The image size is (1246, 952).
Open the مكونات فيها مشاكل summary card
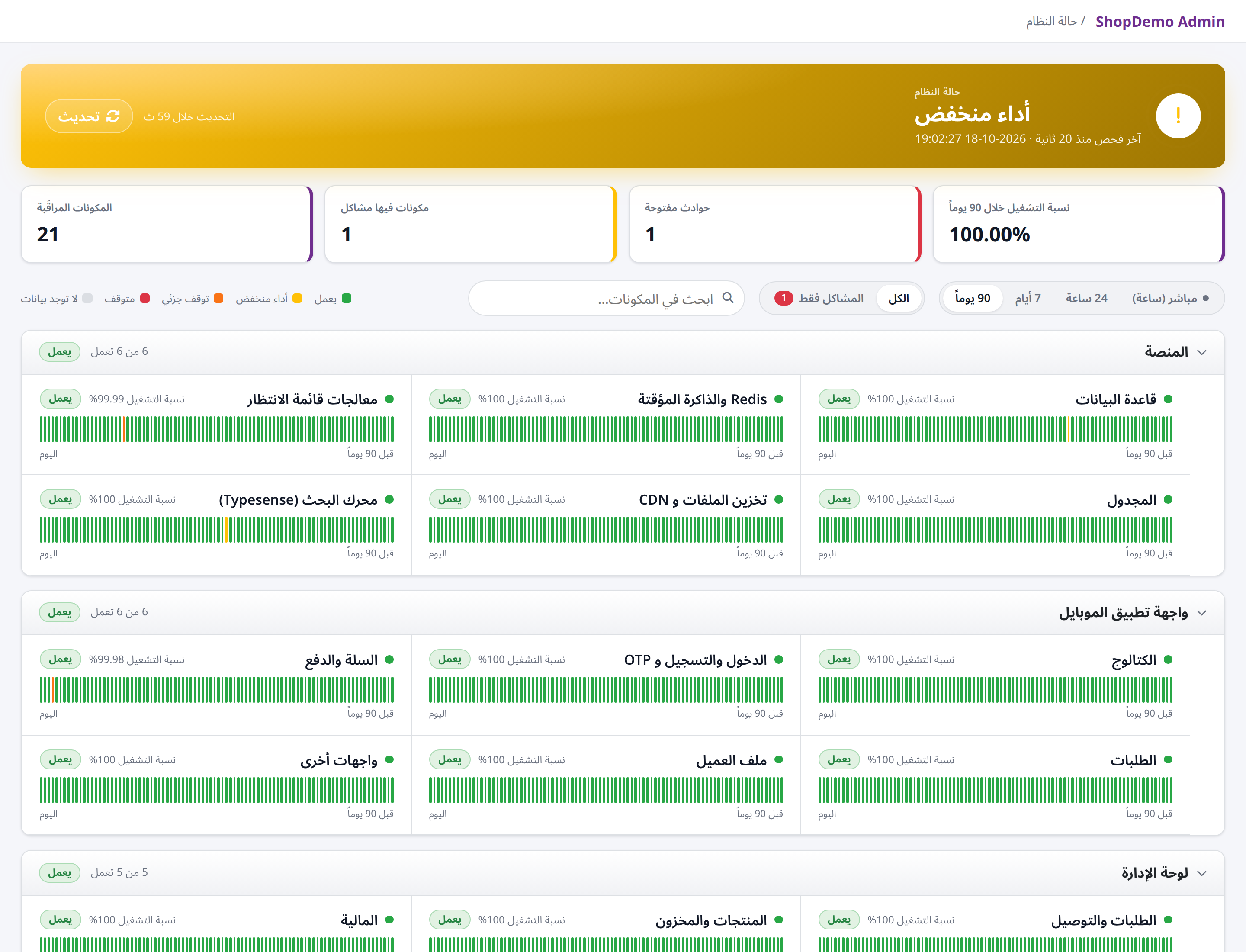pyautogui.click(x=470, y=224)
